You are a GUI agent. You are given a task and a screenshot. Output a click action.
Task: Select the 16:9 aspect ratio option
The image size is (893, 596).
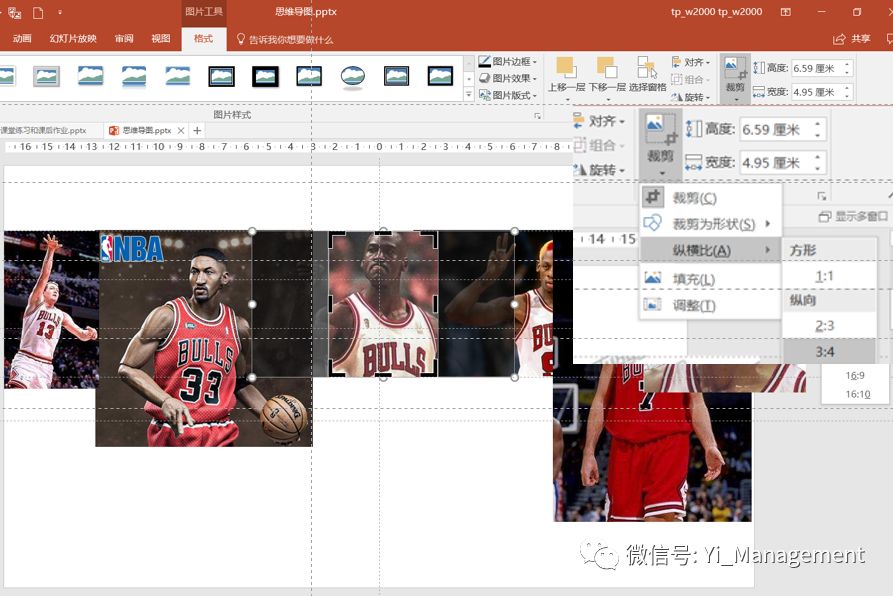pos(855,375)
